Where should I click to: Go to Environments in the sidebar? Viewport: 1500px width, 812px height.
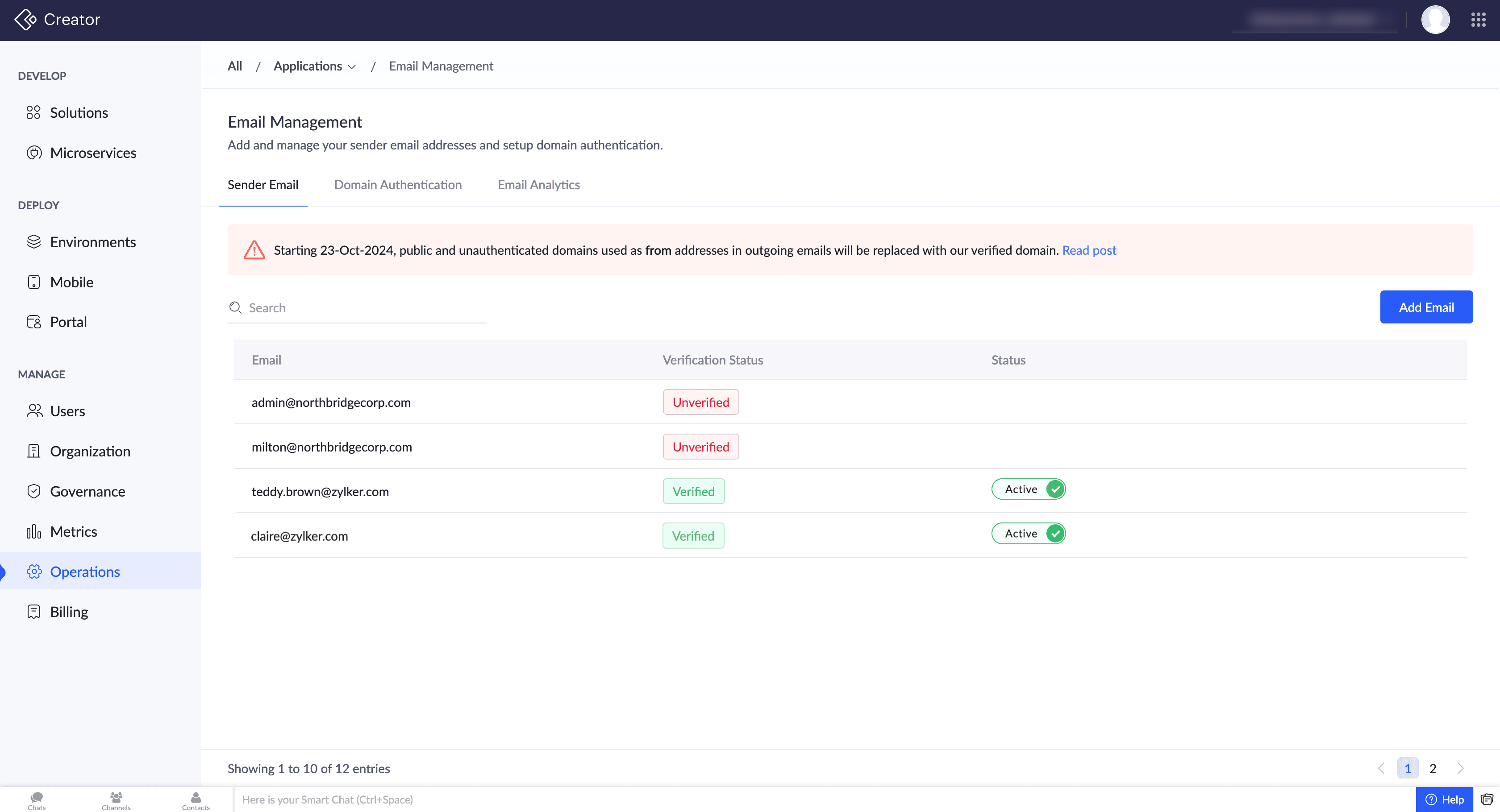pyautogui.click(x=92, y=241)
